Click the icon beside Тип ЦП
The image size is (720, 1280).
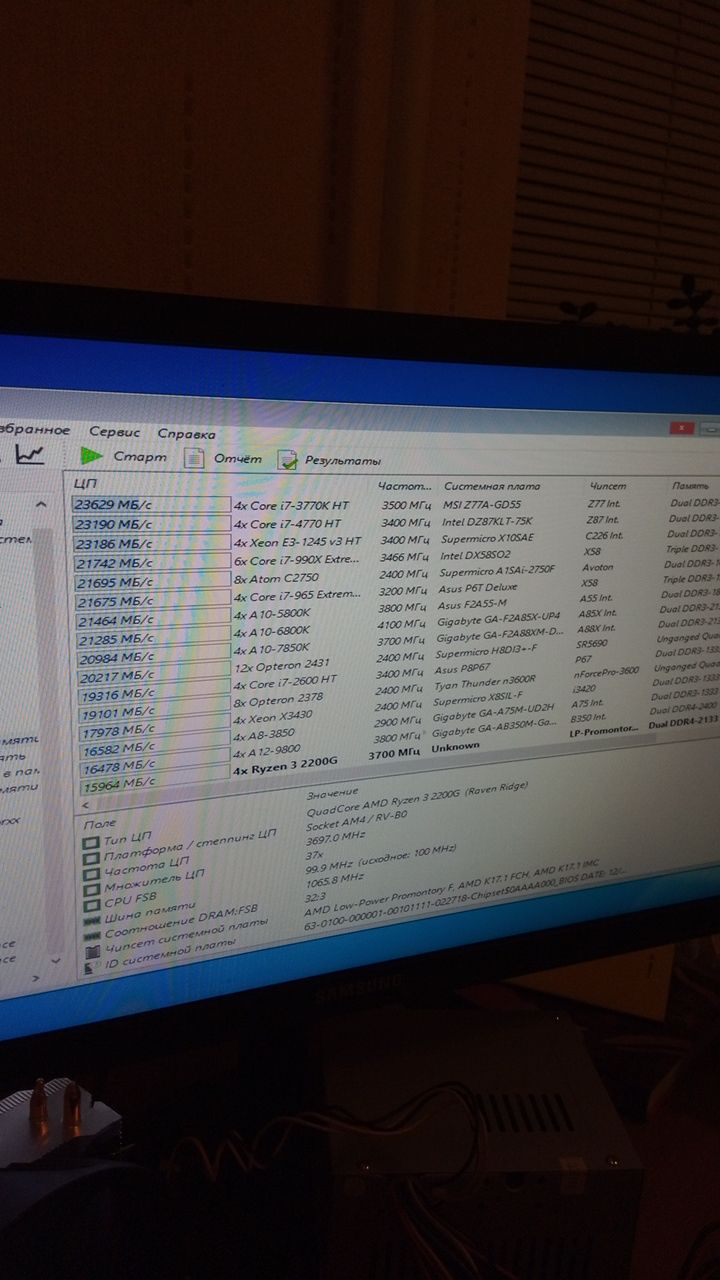90,841
